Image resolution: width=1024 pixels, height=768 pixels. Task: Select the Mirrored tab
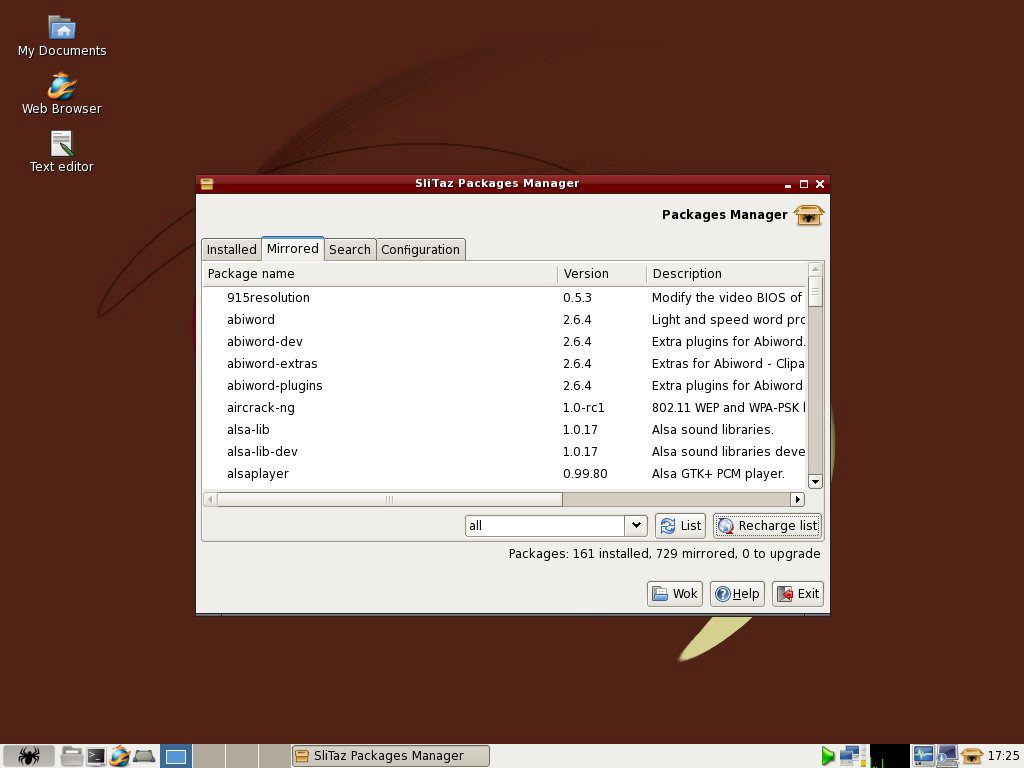click(293, 249)
